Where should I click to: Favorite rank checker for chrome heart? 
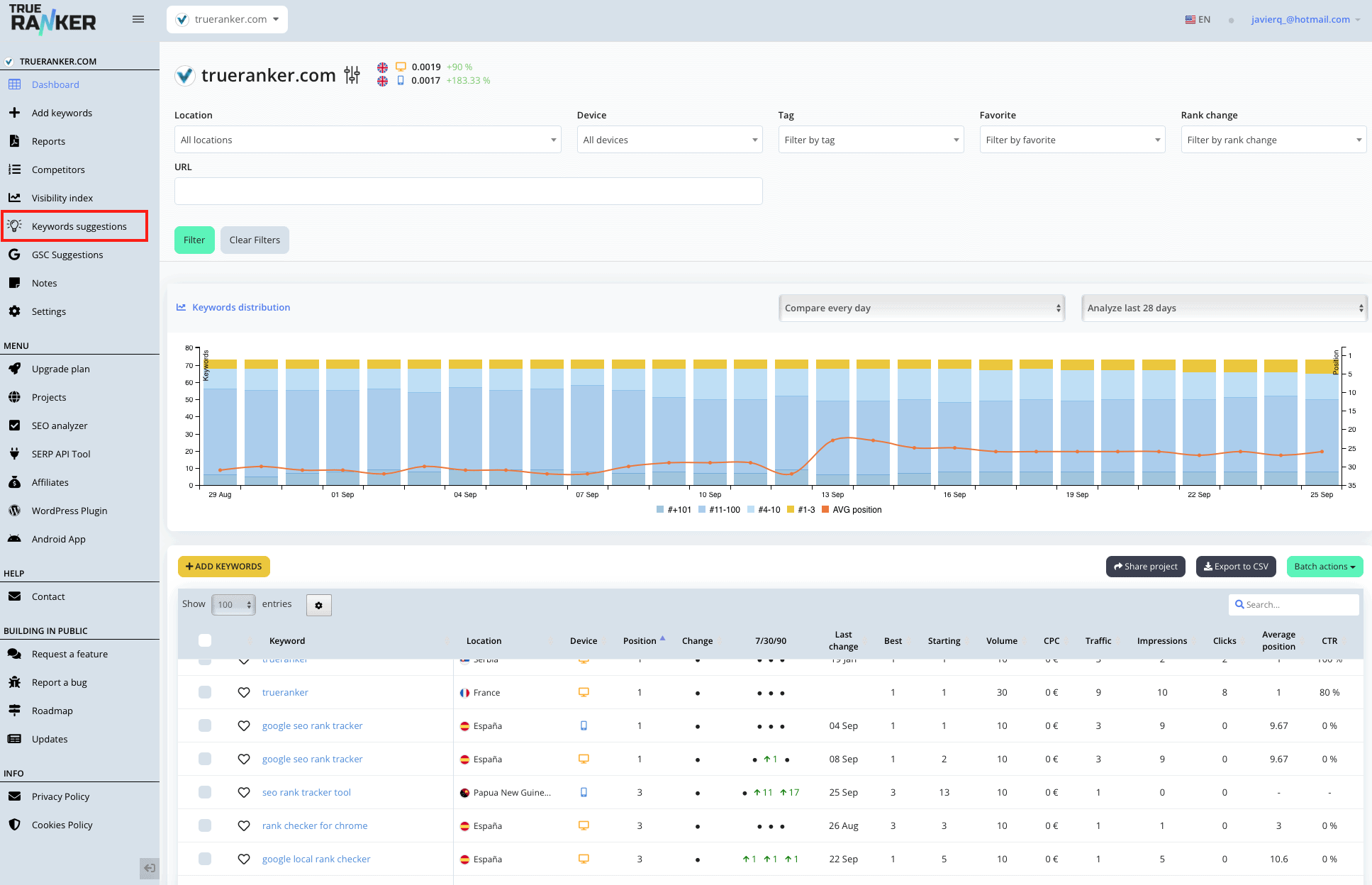tap(244, 825)
